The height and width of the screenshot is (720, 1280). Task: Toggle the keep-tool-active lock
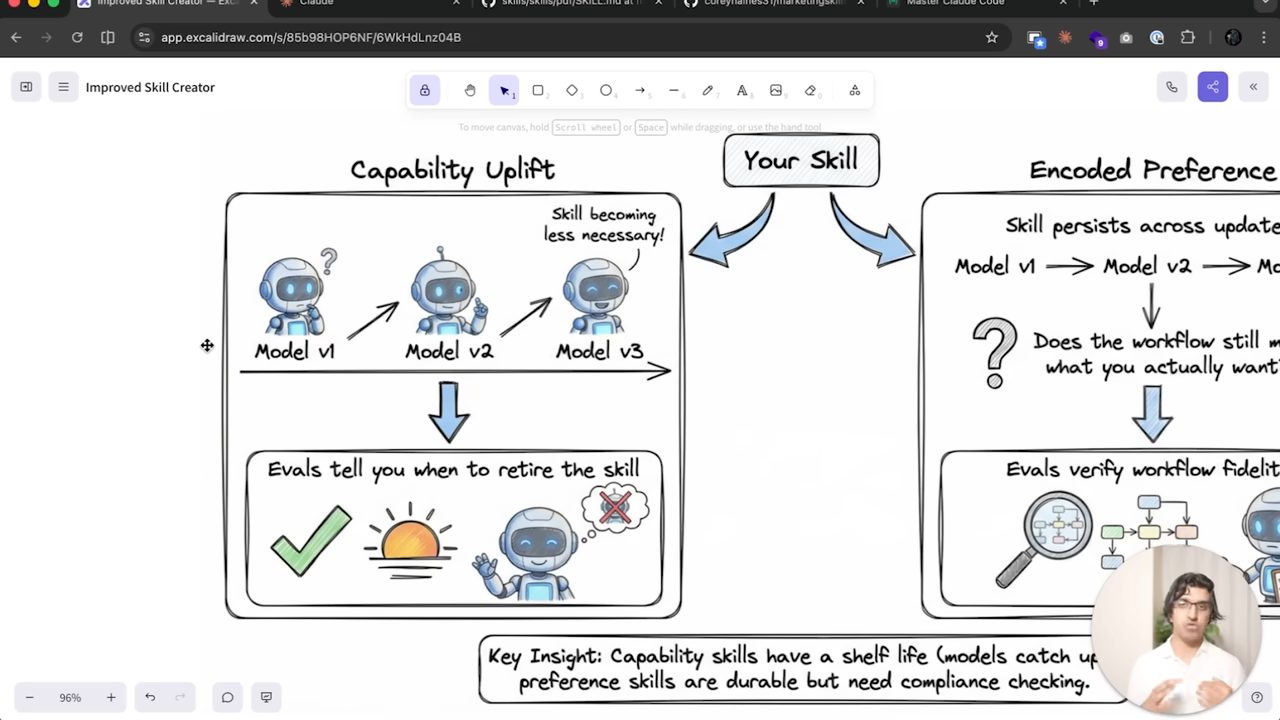pos(425,90)
